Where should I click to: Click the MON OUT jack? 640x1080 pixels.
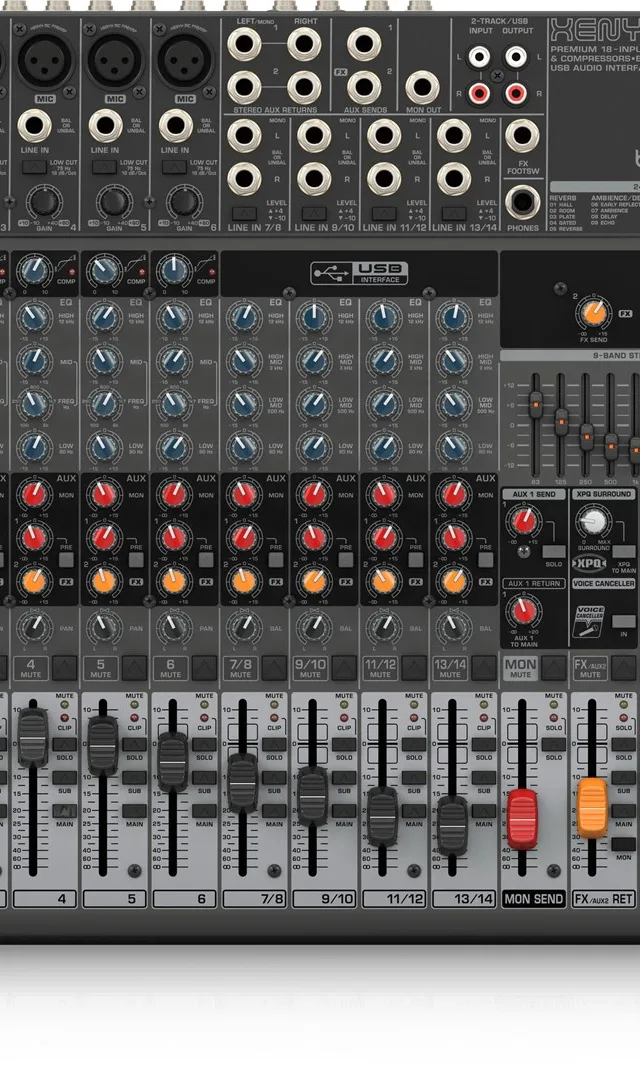[x=422, y=87]
